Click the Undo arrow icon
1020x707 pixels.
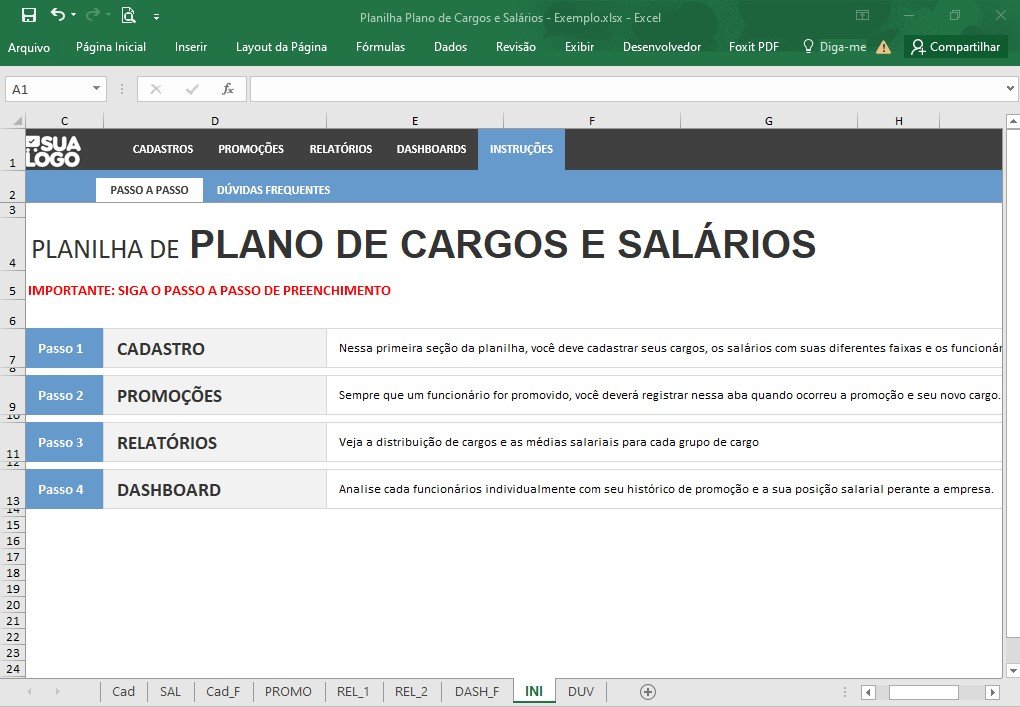point(58,14)
